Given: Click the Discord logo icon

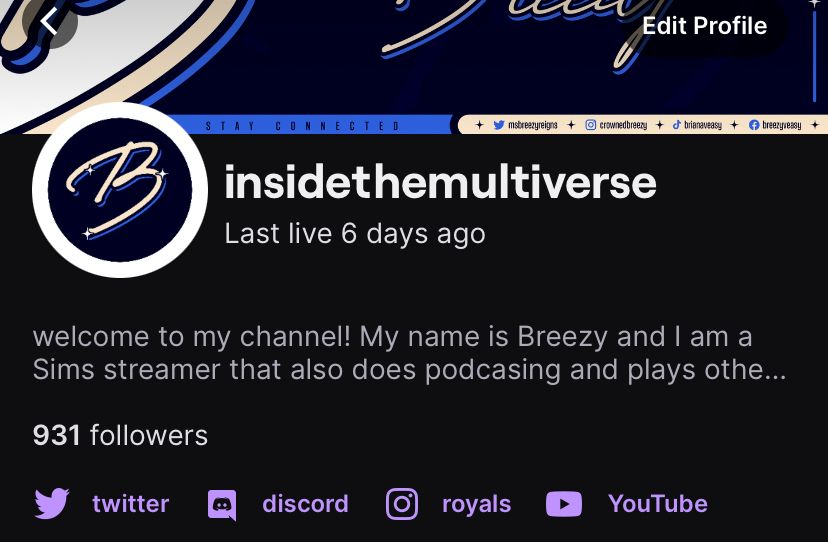Looking at the screenshot, I should [x=222, y=504].
